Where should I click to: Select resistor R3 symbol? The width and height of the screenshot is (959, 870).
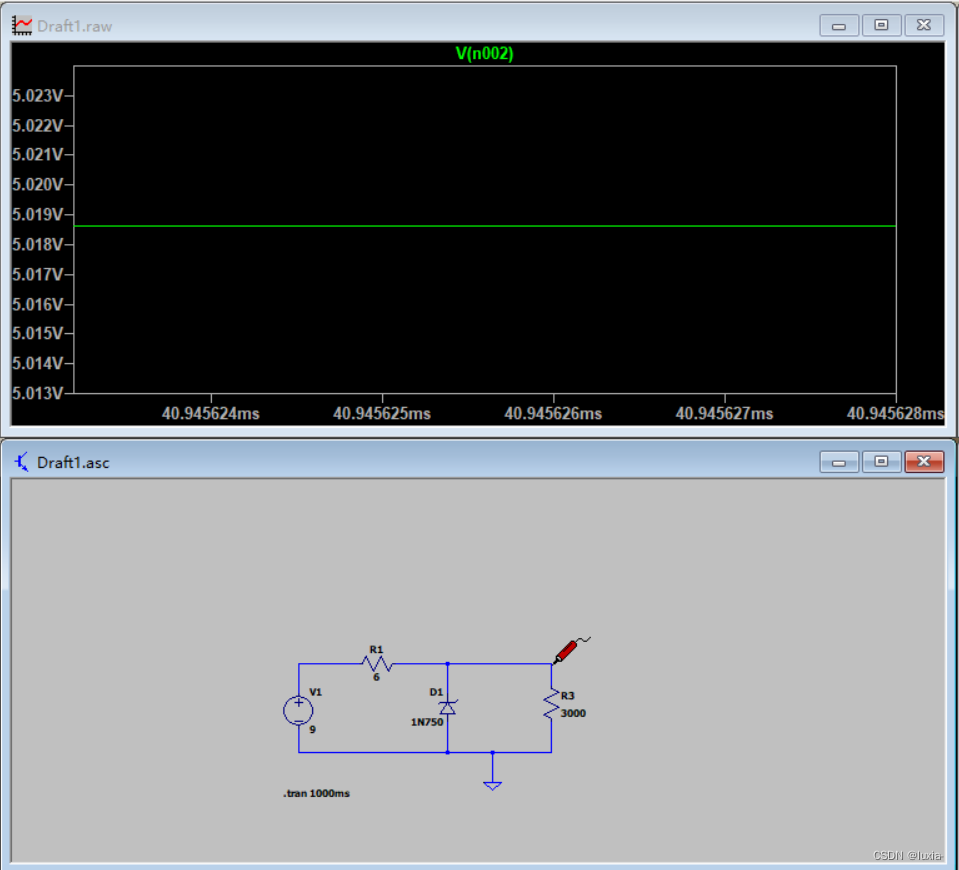tap(551, 704)
